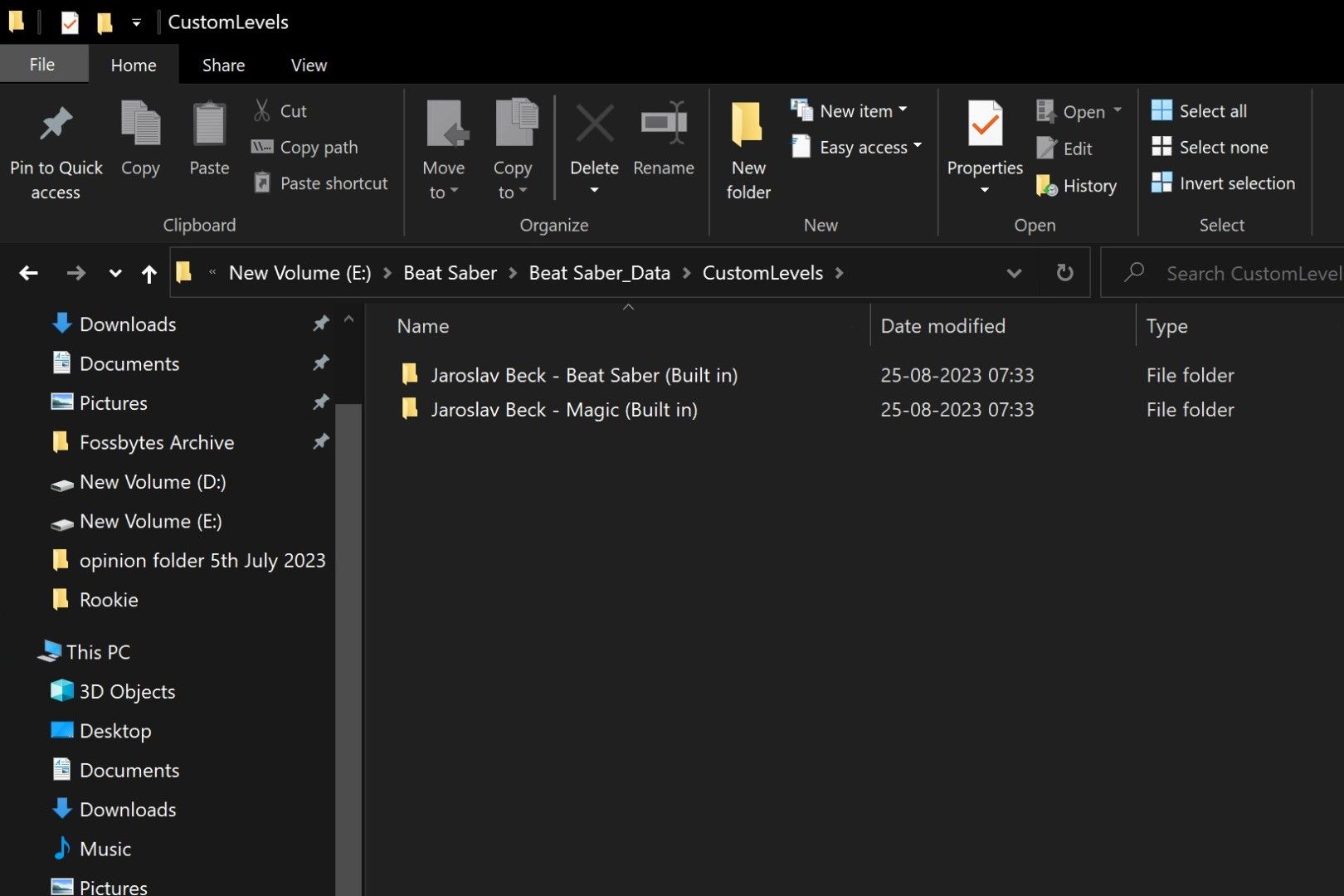The image size is (1344, 896).
Task: Select the Jaroslav Beck - Magic (Built in) folder
Action: click(x=564, y=409)
